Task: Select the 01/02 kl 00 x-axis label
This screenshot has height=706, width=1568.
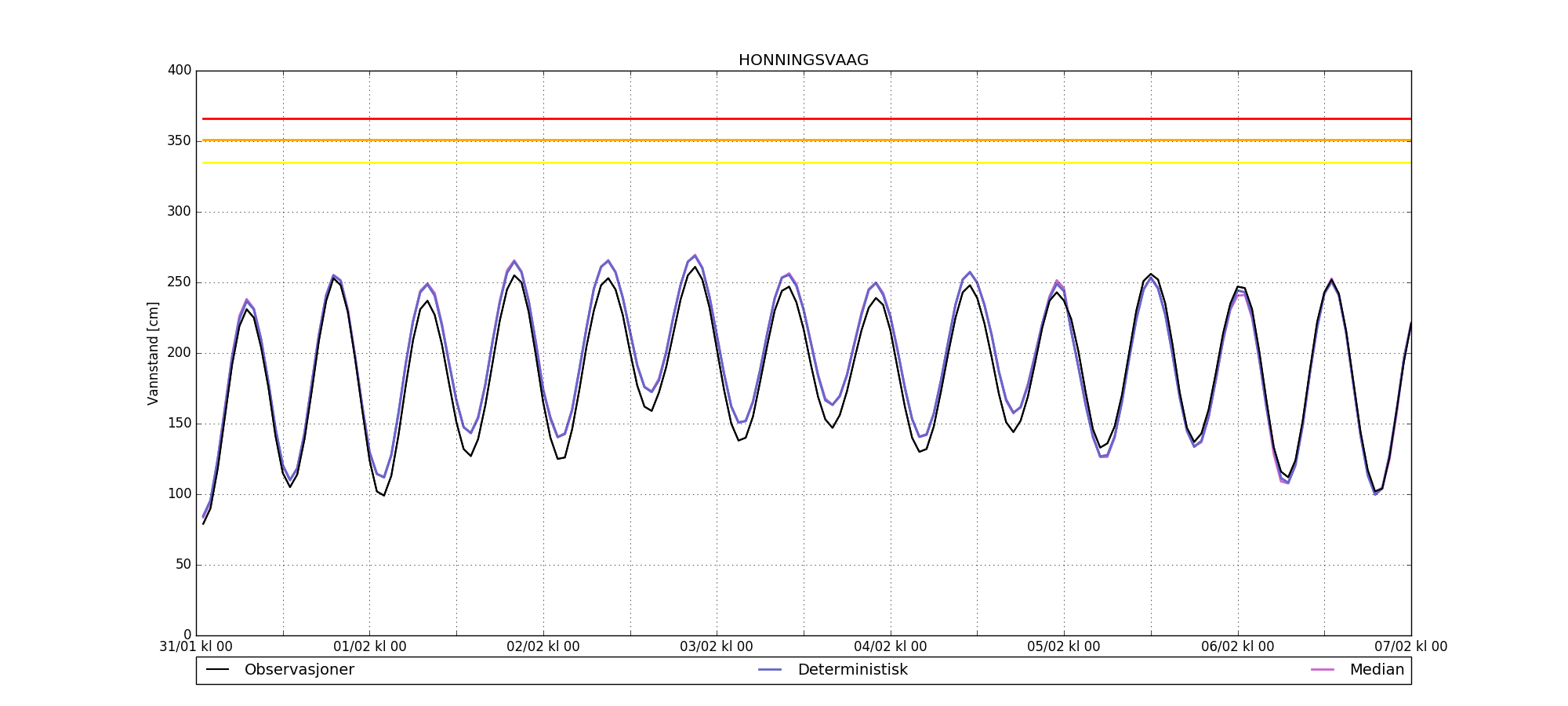Action: 369,647
